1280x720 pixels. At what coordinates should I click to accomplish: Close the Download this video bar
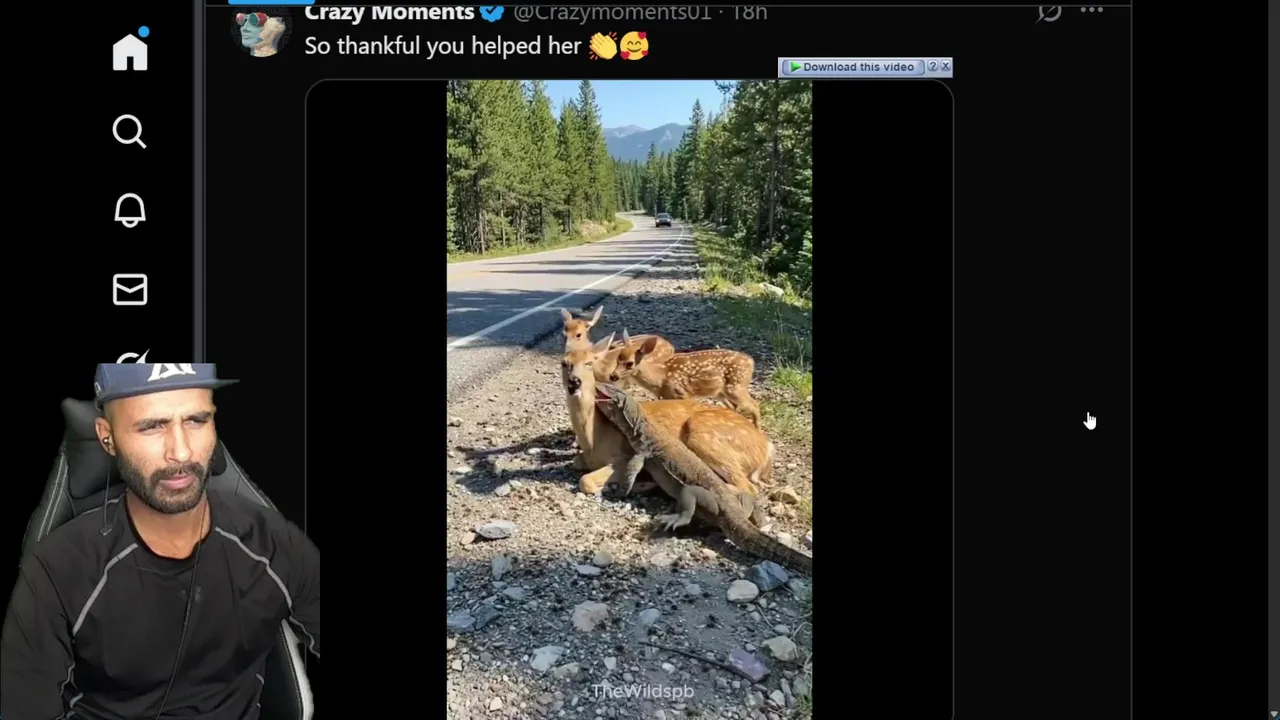[945, 67]
